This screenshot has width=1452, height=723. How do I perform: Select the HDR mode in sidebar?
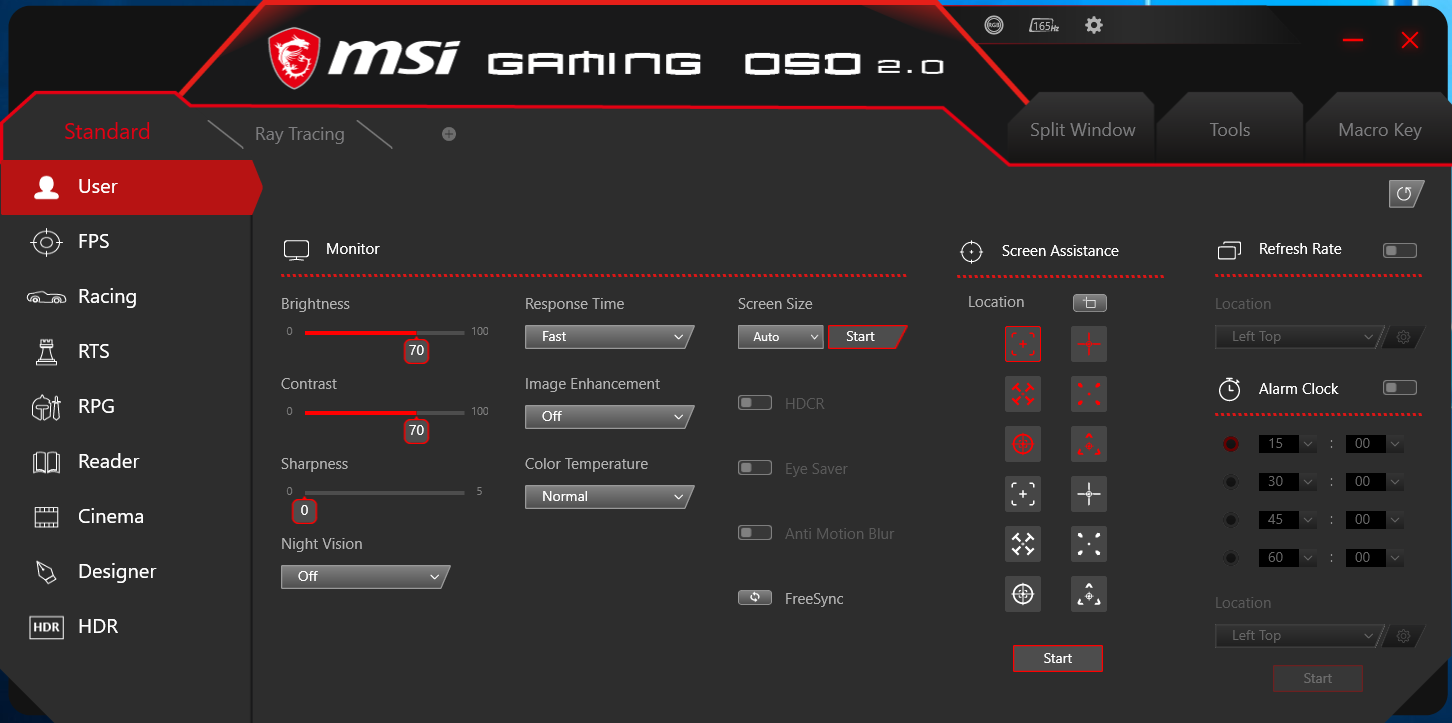[125, 627]
